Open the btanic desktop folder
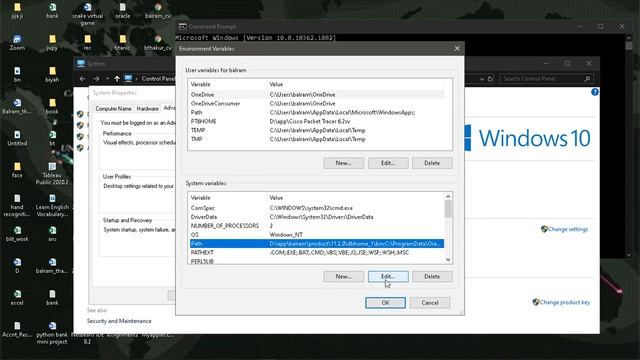The height and width of the screenshot is (360, 640). (122, 42)
